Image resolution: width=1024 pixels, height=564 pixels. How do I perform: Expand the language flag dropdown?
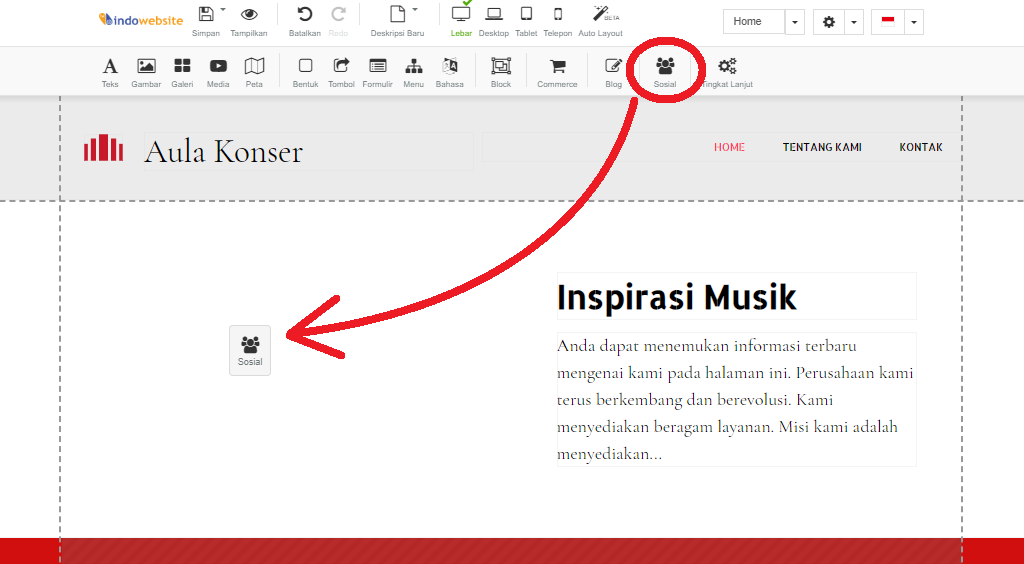913,22
